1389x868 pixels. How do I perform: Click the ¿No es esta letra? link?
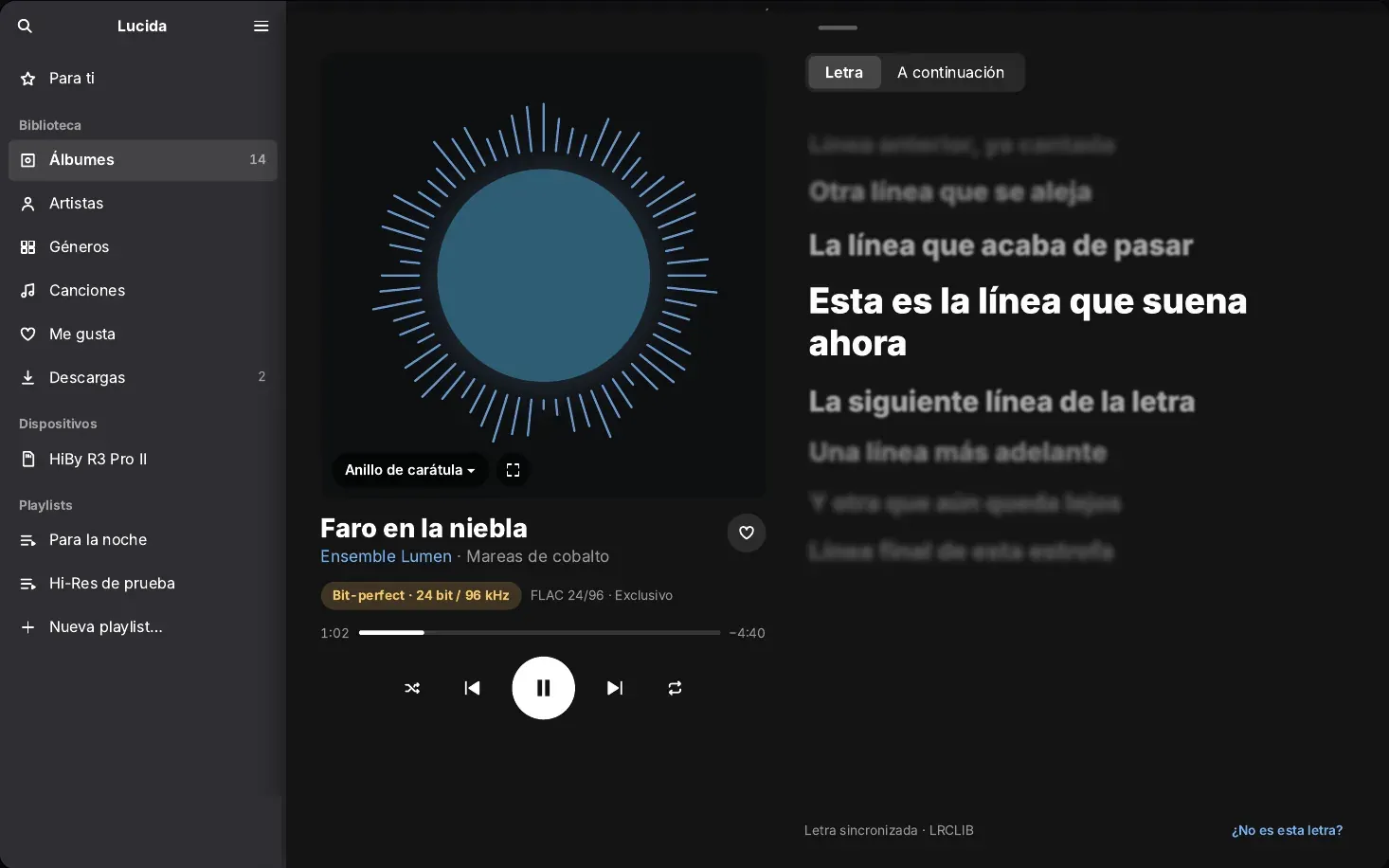(1287, 831)
